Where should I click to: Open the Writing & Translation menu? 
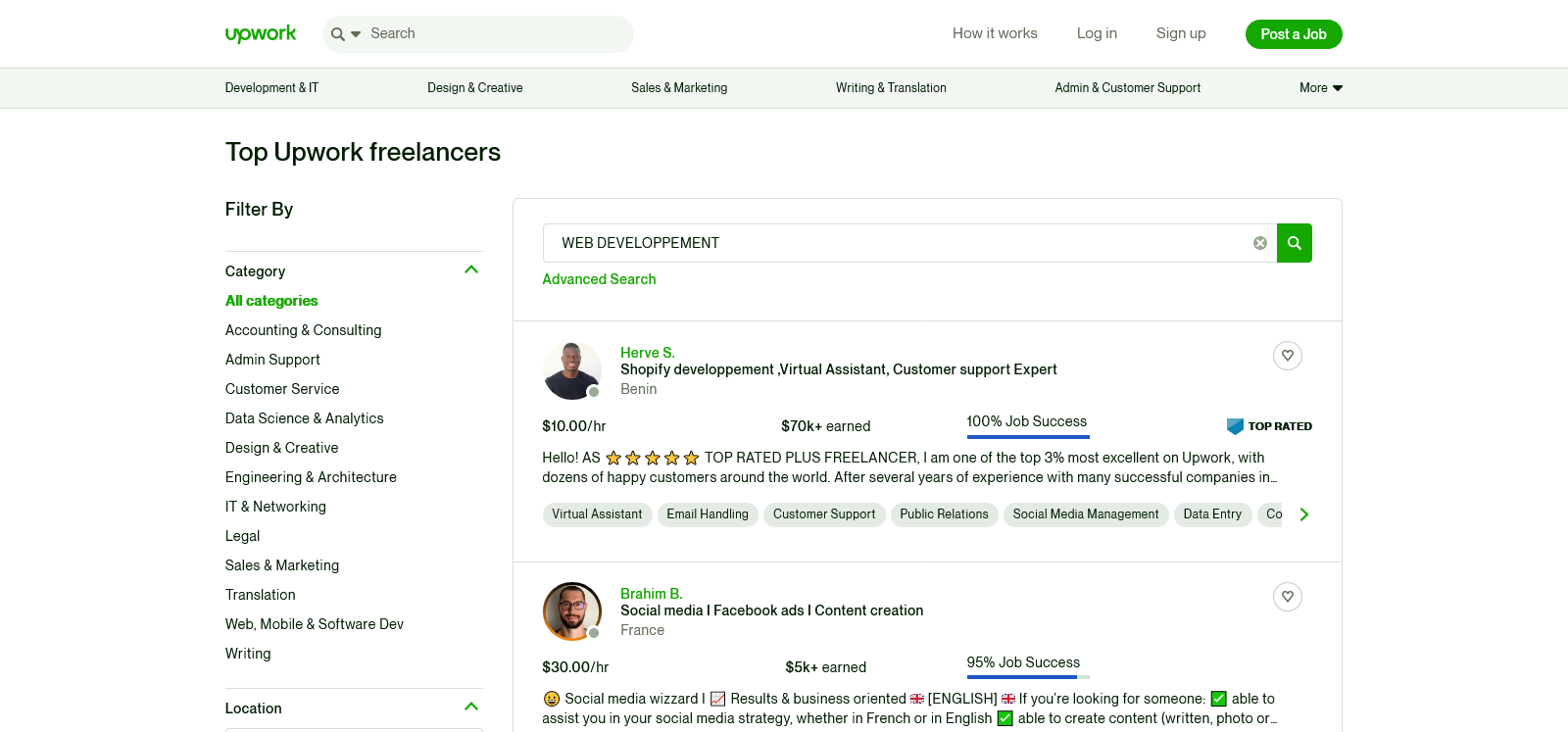(890, 88)
